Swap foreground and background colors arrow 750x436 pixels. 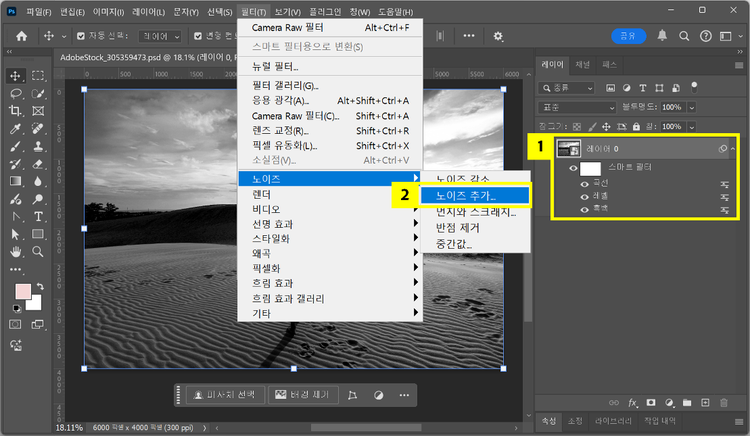[x=40, y=286]
